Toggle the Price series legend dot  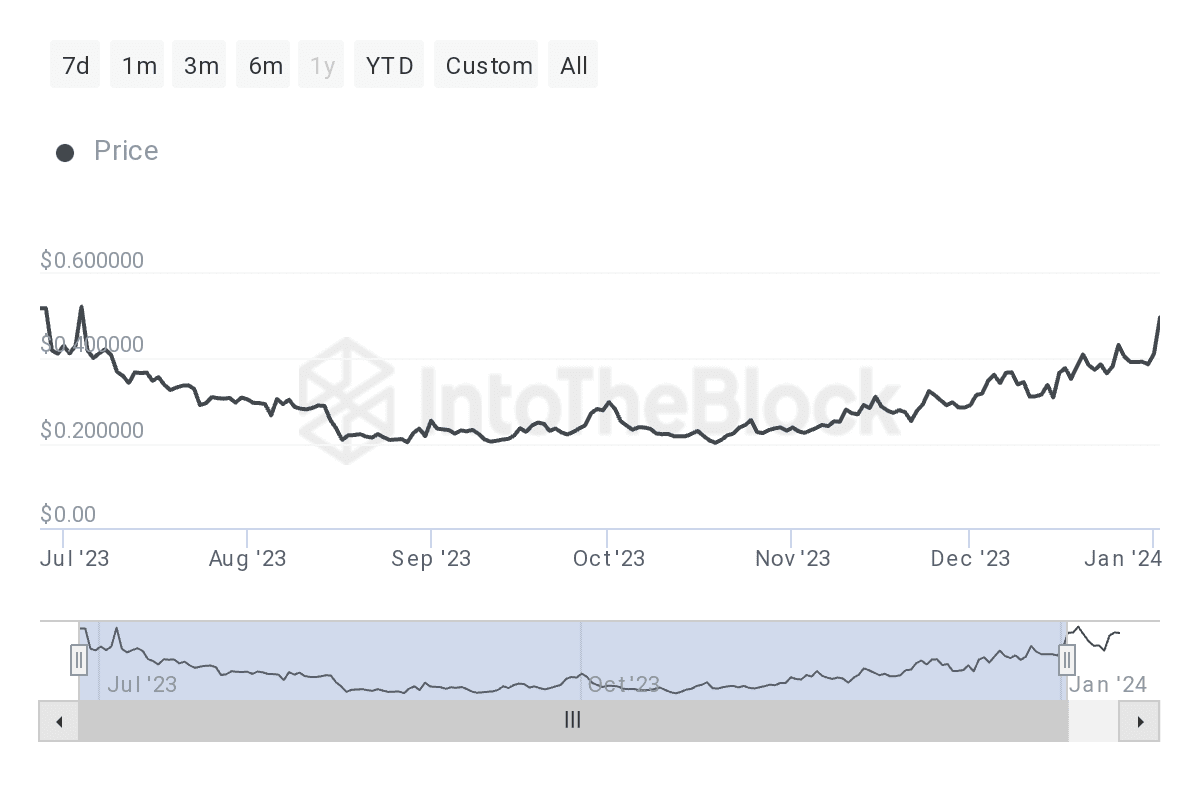(65, 152)
